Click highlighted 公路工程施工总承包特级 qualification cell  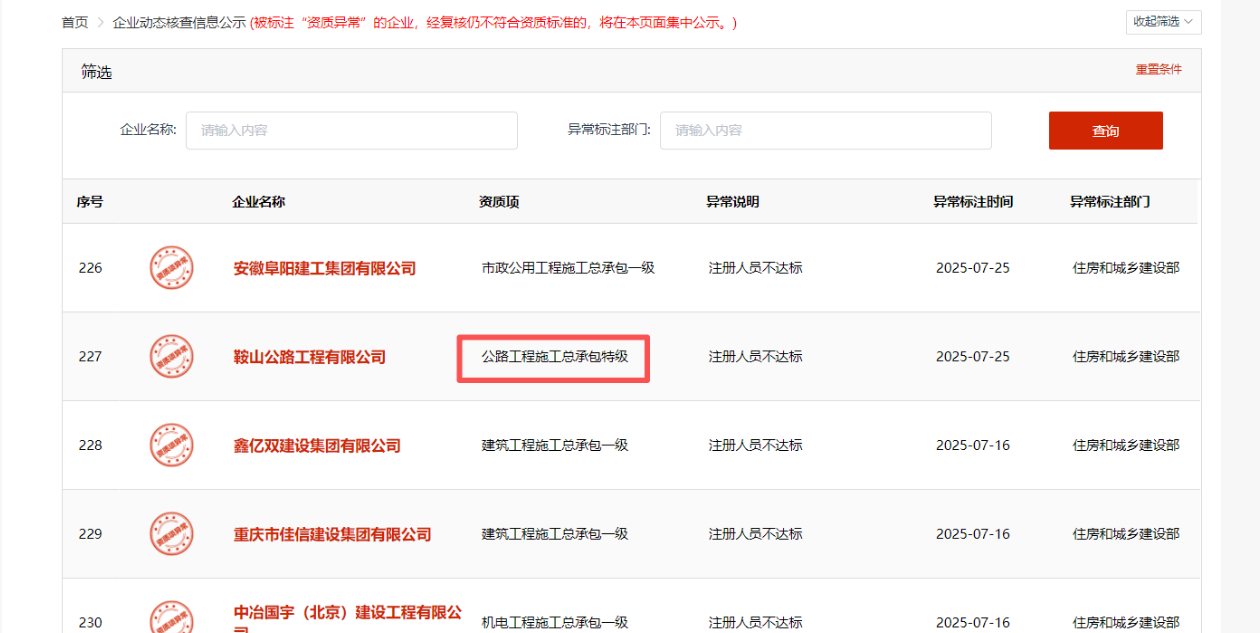click(x=554, y=357)
